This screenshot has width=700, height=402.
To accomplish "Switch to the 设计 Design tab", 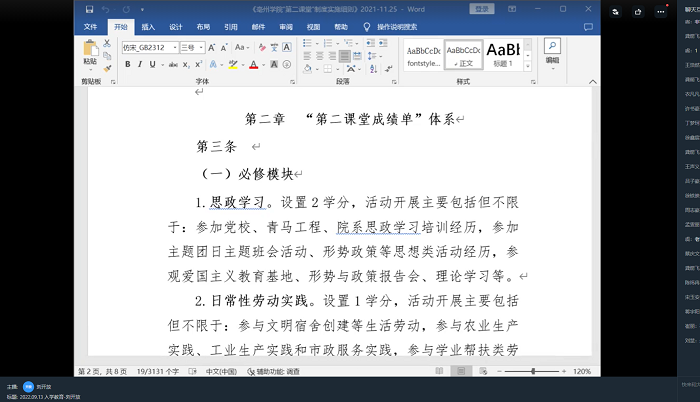I will [x=176, y=27].
